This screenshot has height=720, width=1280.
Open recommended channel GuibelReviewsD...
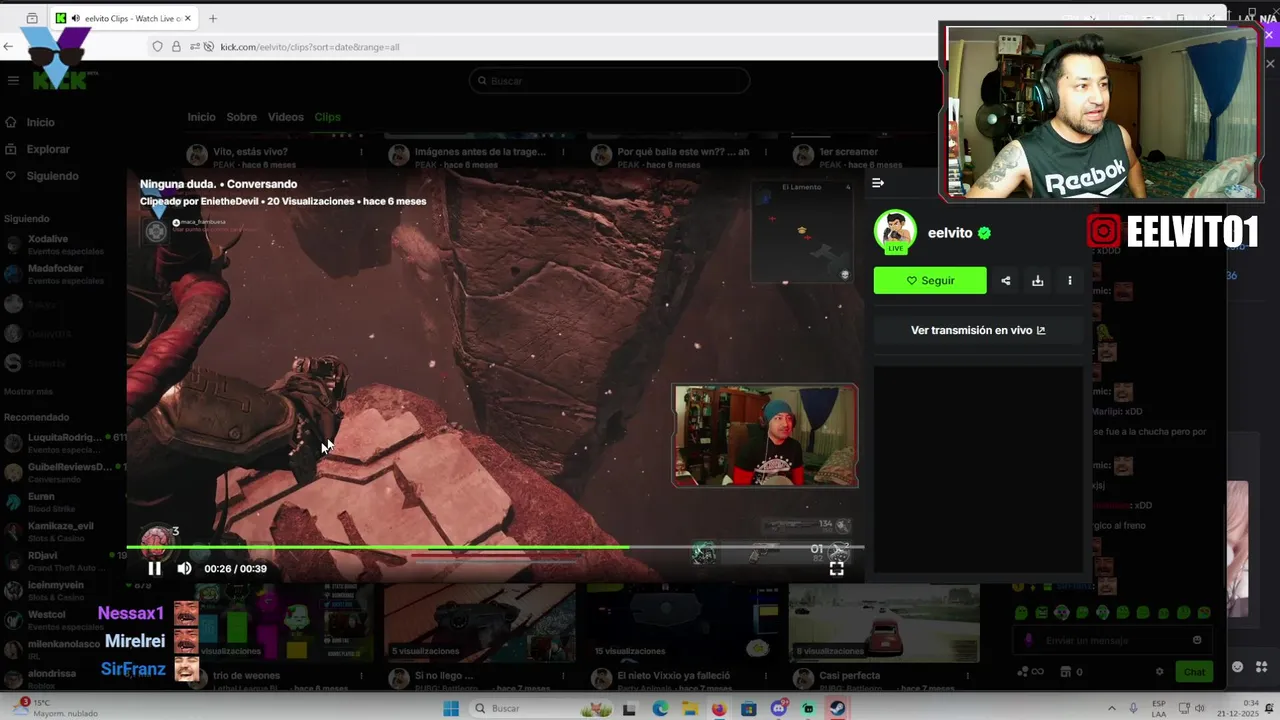(62, 472)
